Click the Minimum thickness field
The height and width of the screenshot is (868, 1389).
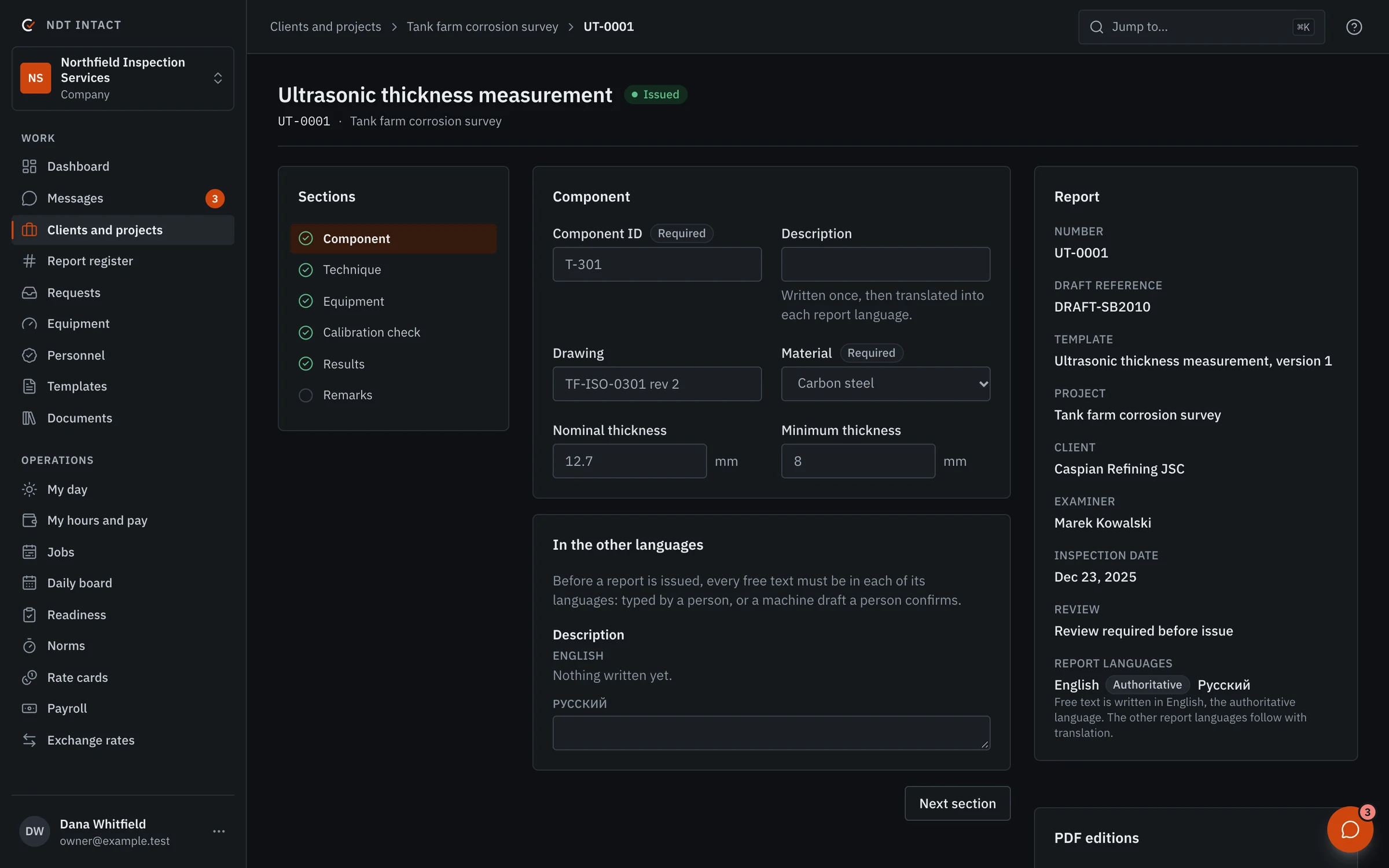pyautogui.click(x=858, y=461)
